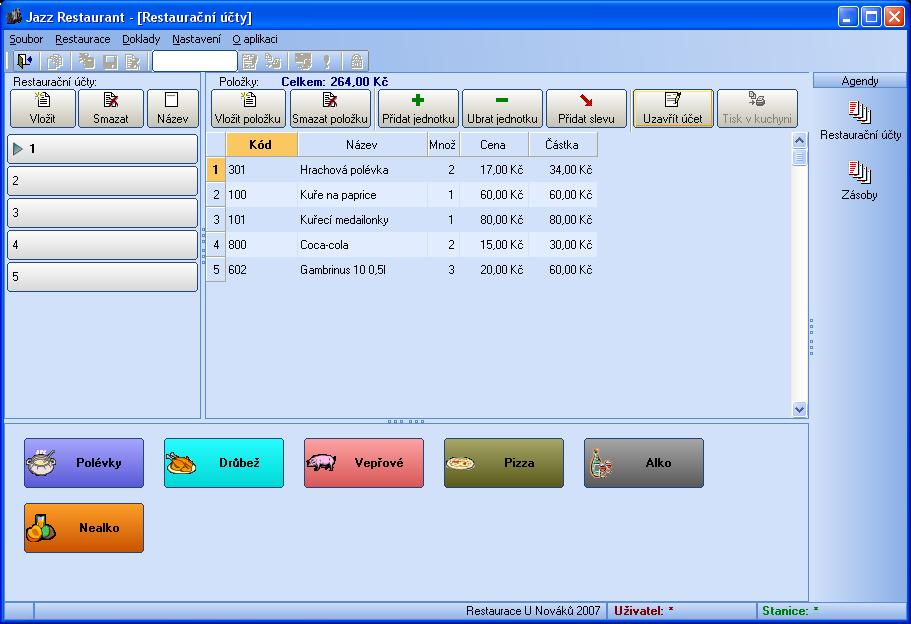Close the bill with Uzavřít účet

click(673, 109)
